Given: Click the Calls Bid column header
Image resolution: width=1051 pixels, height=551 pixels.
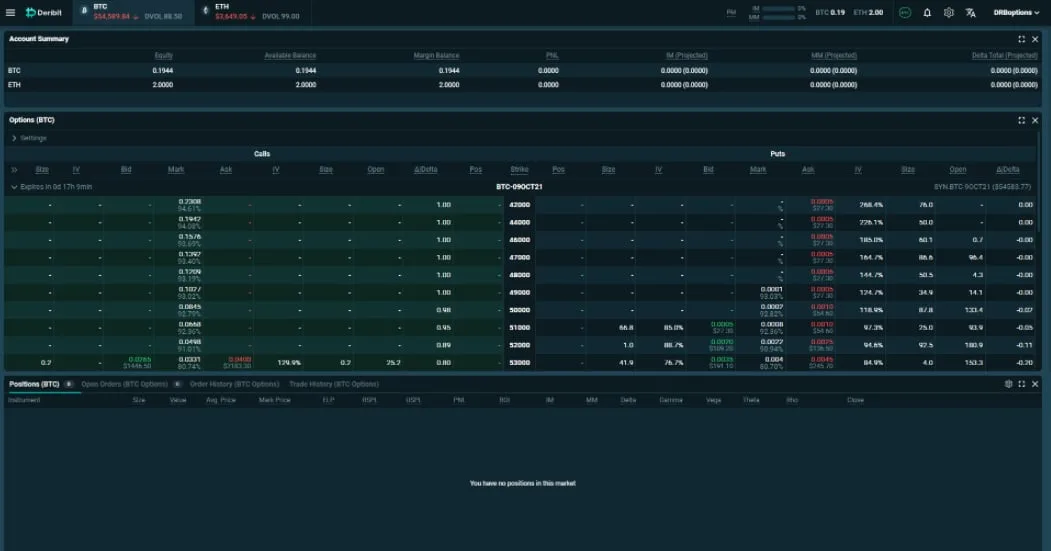Looking at the screenshot, I should (x=126, y=170).
